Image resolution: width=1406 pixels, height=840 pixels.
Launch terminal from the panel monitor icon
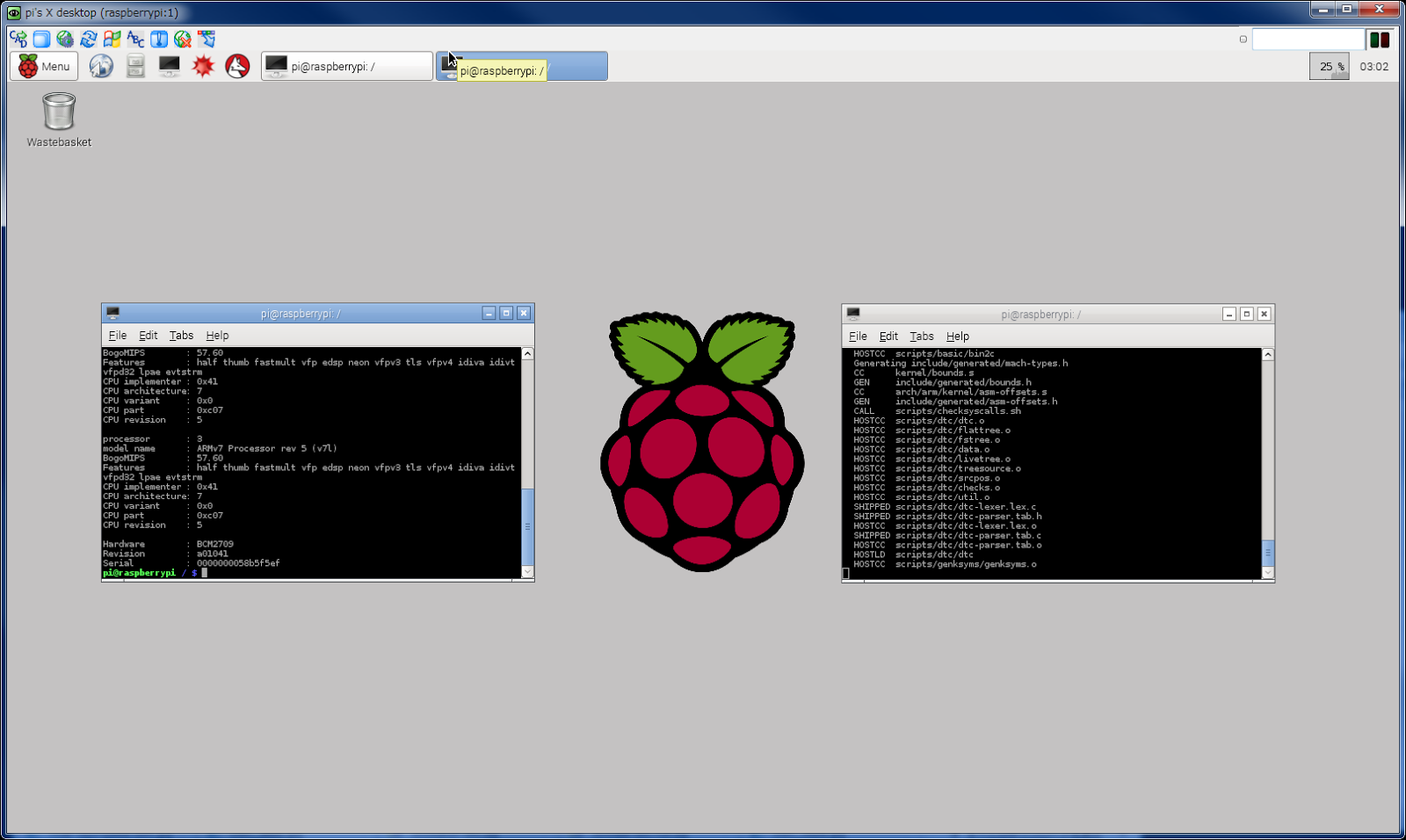click(x=169, y=66)
